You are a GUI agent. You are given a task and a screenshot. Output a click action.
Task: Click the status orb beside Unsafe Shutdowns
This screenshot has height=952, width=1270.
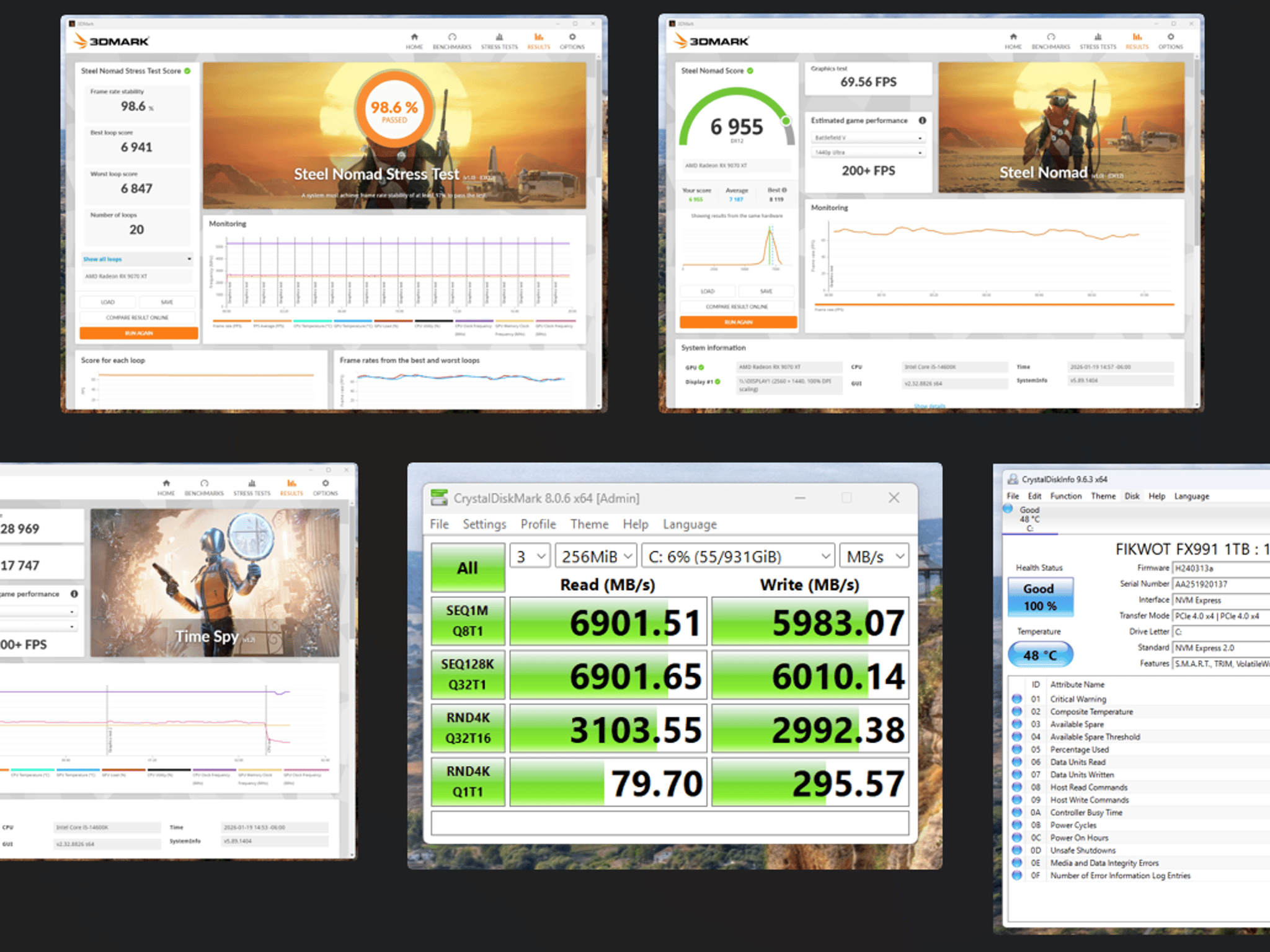1017,850
